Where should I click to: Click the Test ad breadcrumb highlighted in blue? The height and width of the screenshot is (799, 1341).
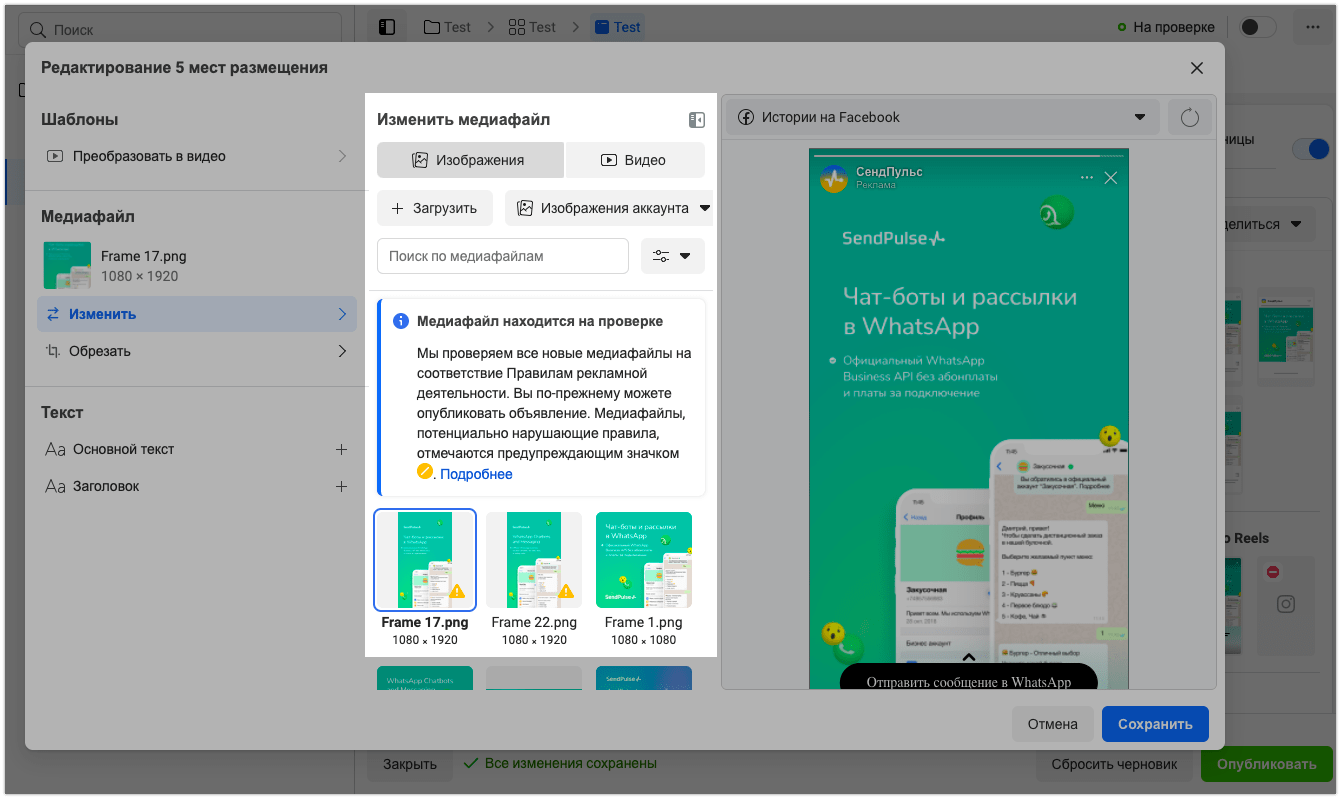[x=617, y=27]
